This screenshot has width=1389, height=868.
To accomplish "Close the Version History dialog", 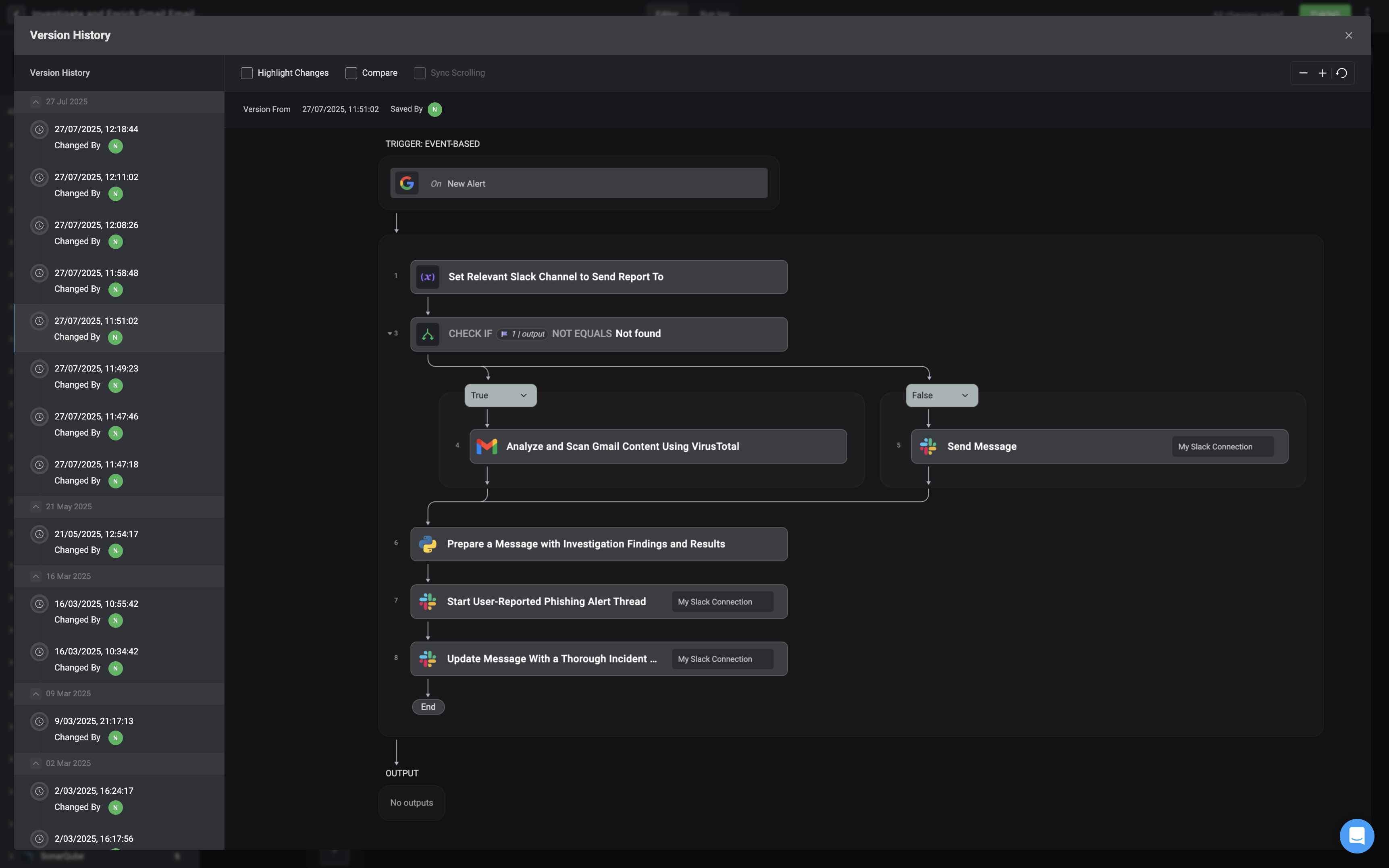I will (1348, 35).
